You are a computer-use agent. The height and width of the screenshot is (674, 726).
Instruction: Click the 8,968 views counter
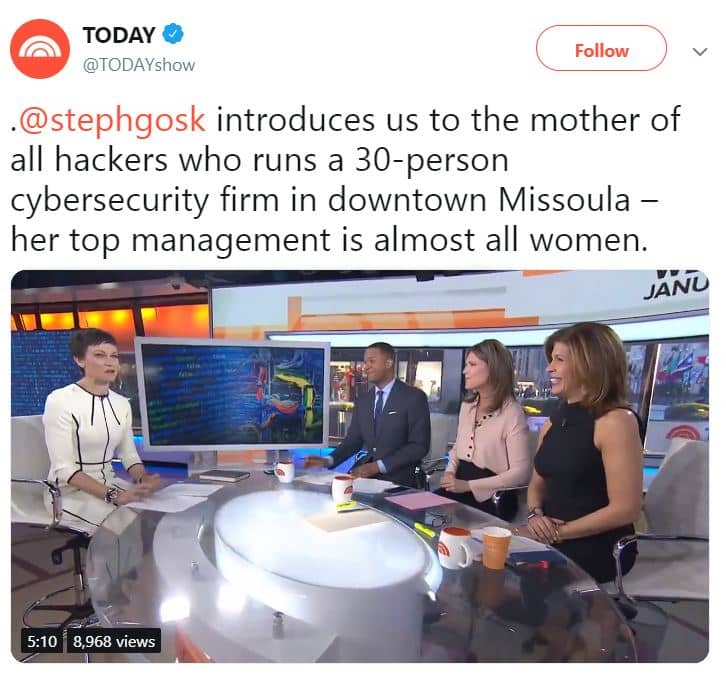click(x=114, y=641)
